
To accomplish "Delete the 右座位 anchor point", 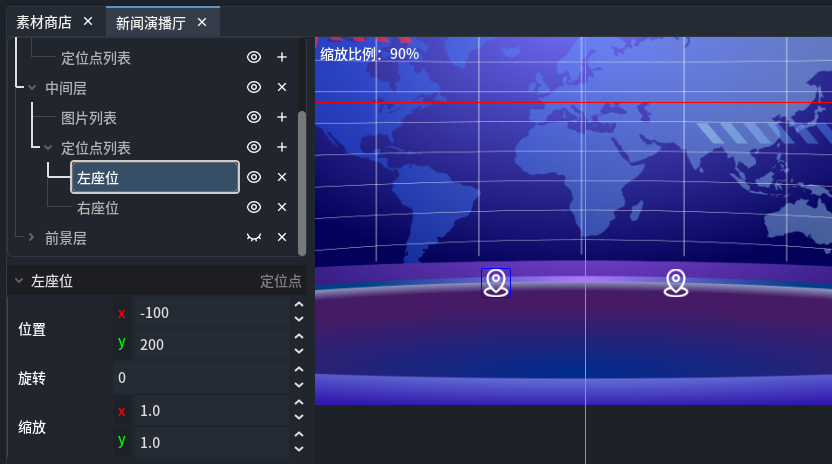I will [282, 207].
